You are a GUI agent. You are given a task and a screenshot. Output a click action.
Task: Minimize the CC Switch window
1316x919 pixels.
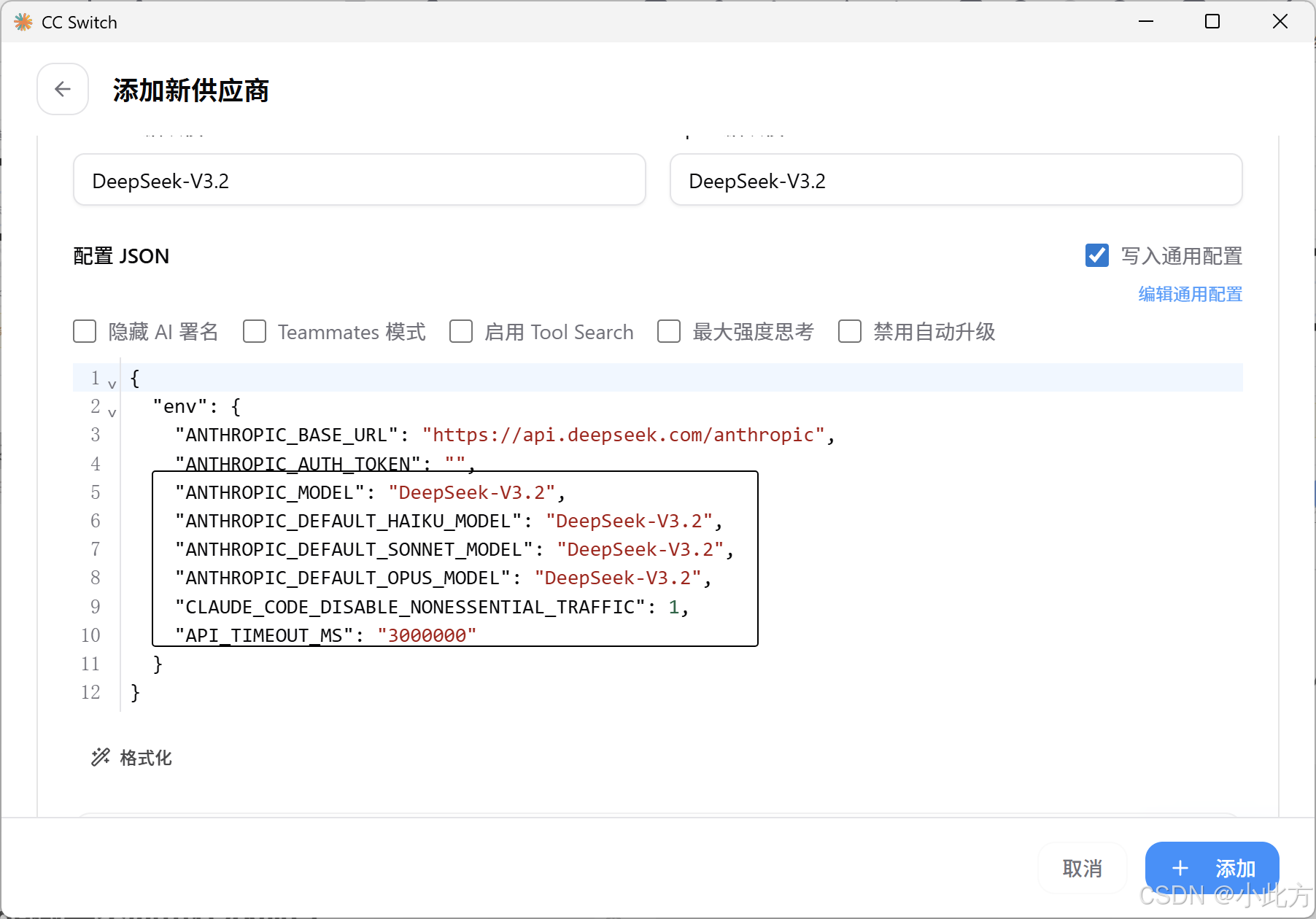(1146, 22)
